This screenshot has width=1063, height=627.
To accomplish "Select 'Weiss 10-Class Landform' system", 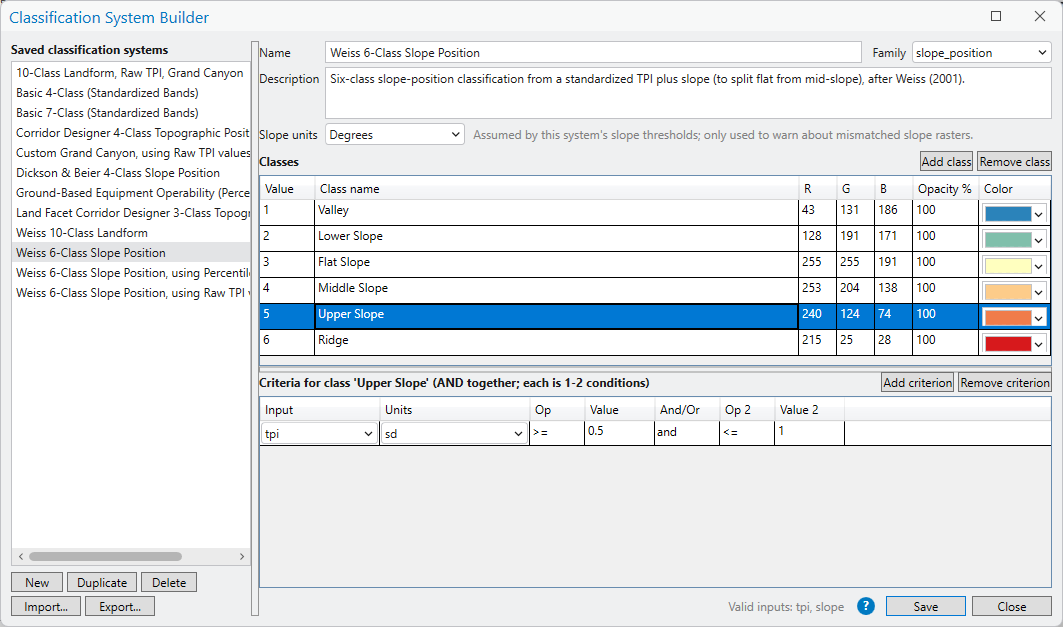I will pos(131,232).
